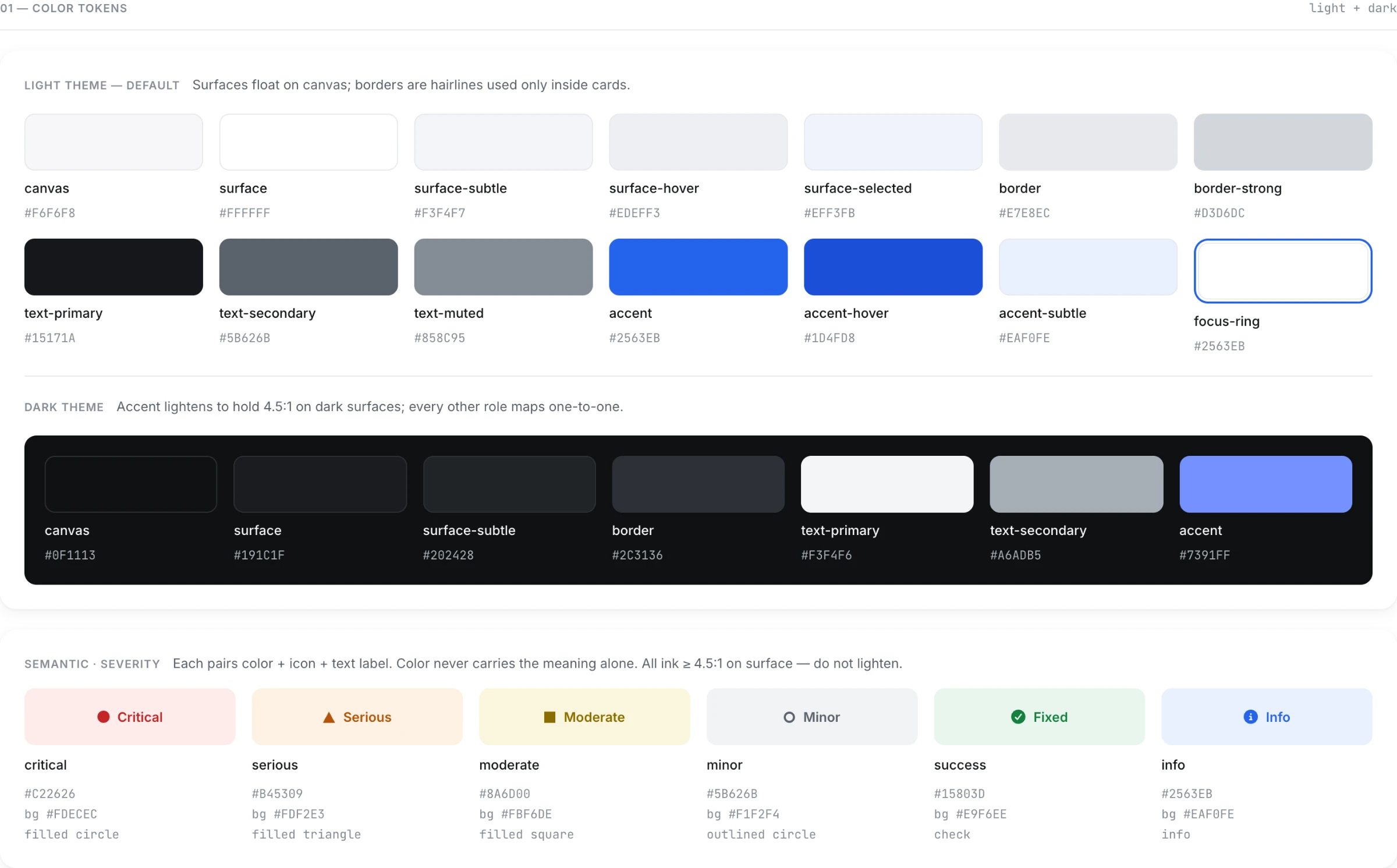The image size is (1397, 868).
Task: Select the light border swatch #E7E8EC
Action: (x=1088, y=142)
